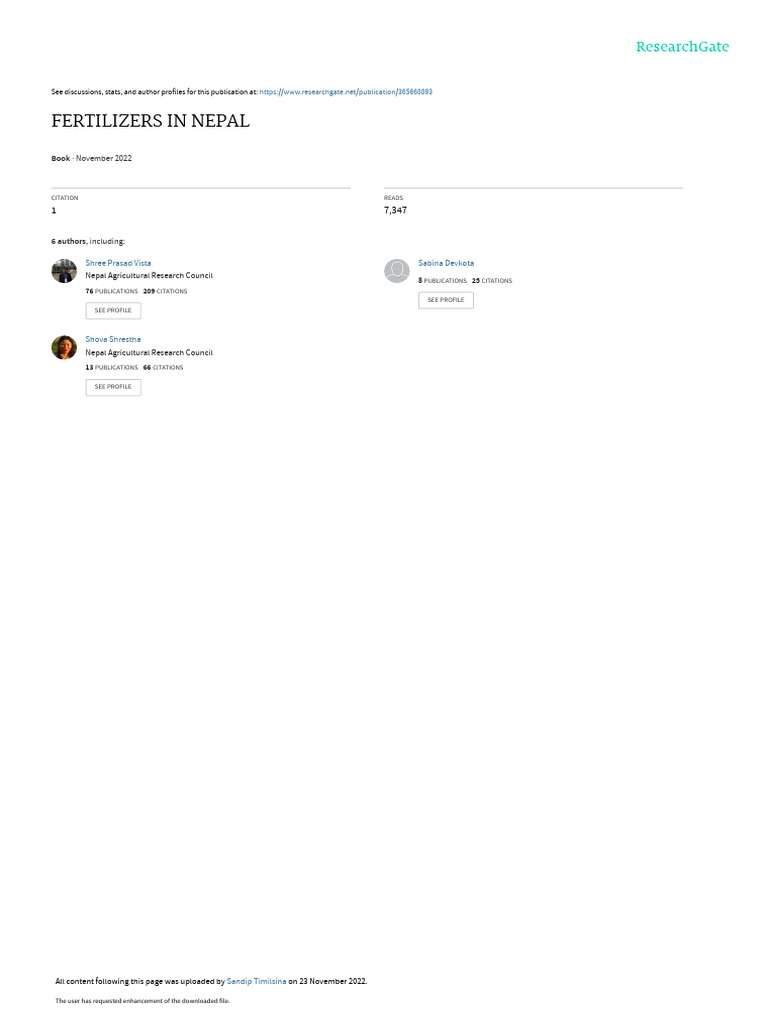This screenshot has height=1024, width=768.
Task: Click the ResearchGate logo
Action: [682, 46]
